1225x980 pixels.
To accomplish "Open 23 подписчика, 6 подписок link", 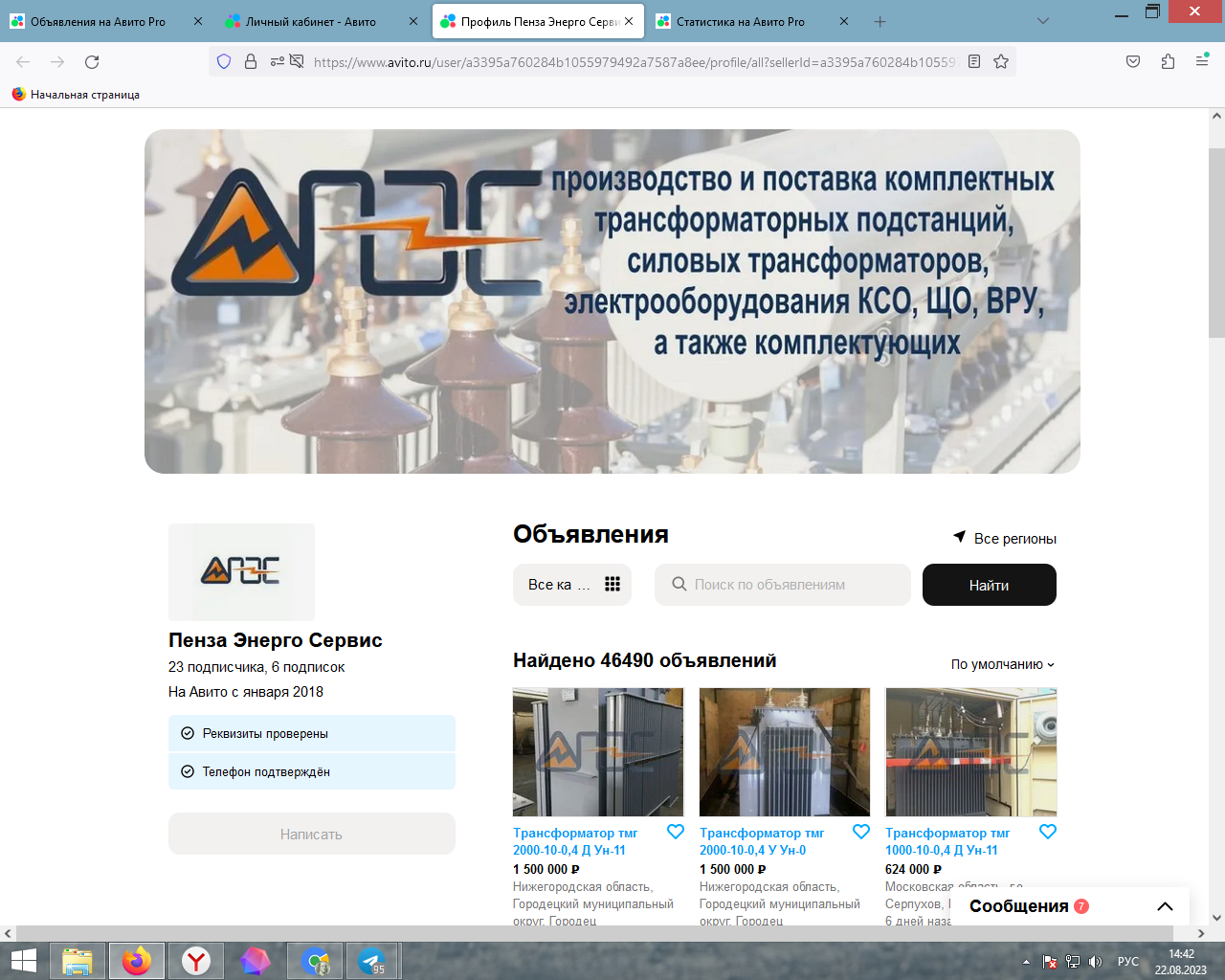I will tap(256, 667).
